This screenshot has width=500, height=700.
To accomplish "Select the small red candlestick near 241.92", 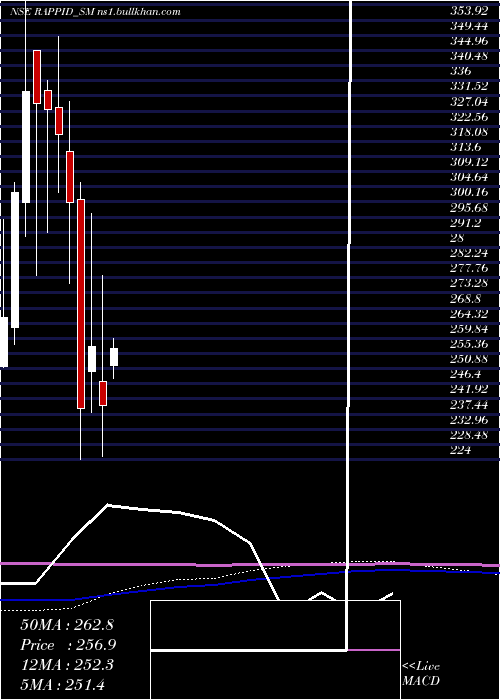I will tap(103, 393).
